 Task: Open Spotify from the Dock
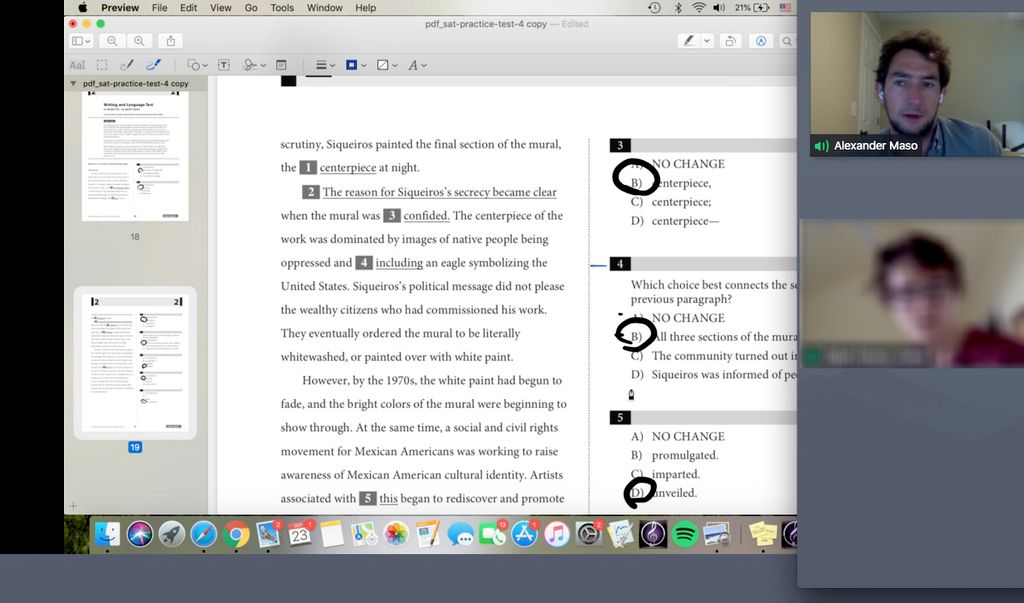(x=685, y=534)
